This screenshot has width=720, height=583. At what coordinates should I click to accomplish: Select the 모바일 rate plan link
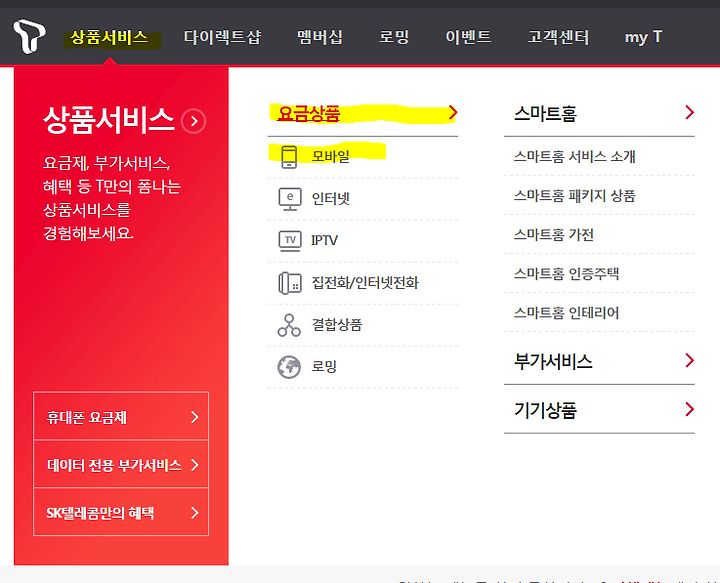331,157
